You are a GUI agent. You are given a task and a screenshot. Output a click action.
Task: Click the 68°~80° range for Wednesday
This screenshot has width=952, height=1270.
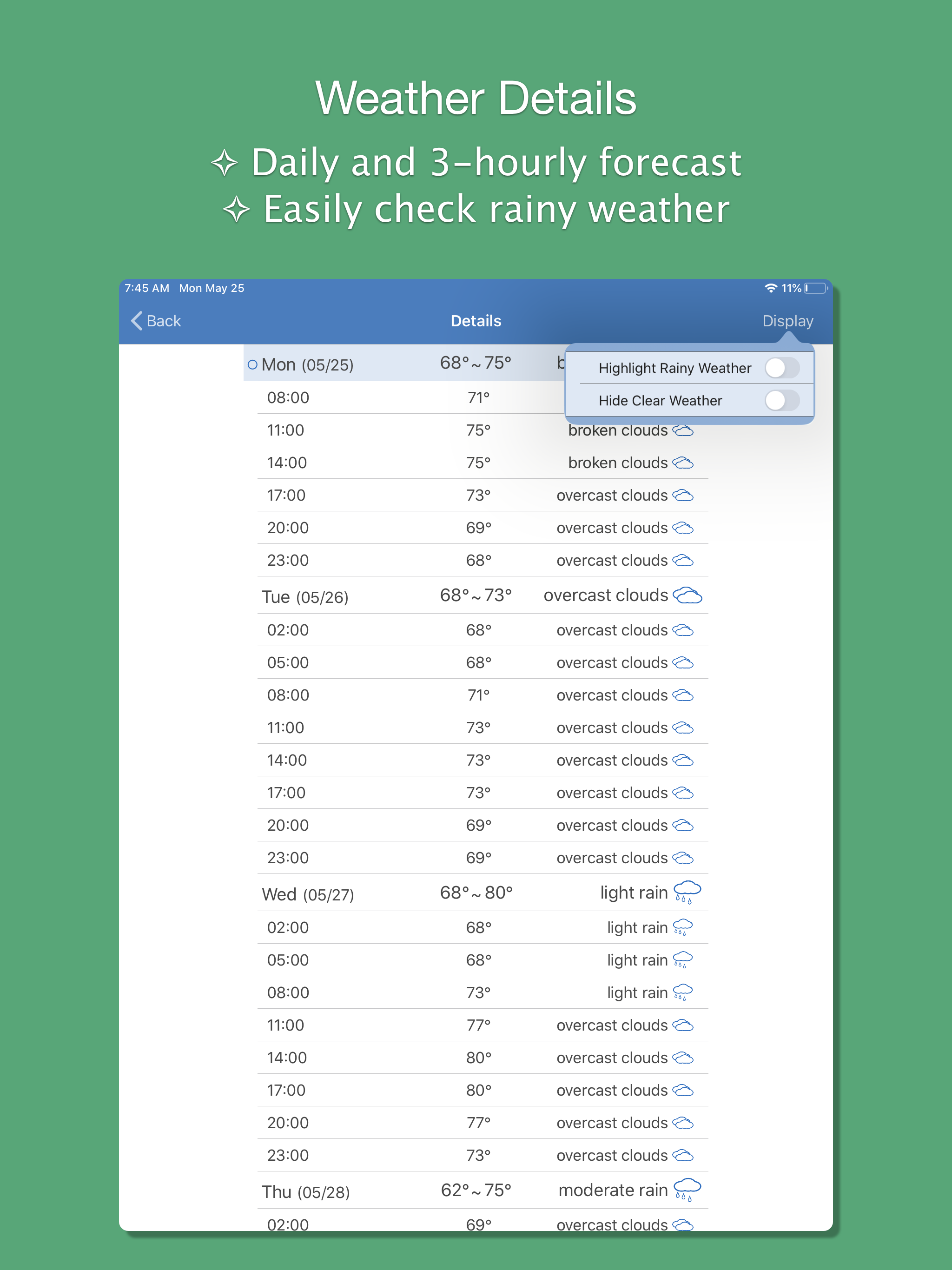(x=476, y=893)
